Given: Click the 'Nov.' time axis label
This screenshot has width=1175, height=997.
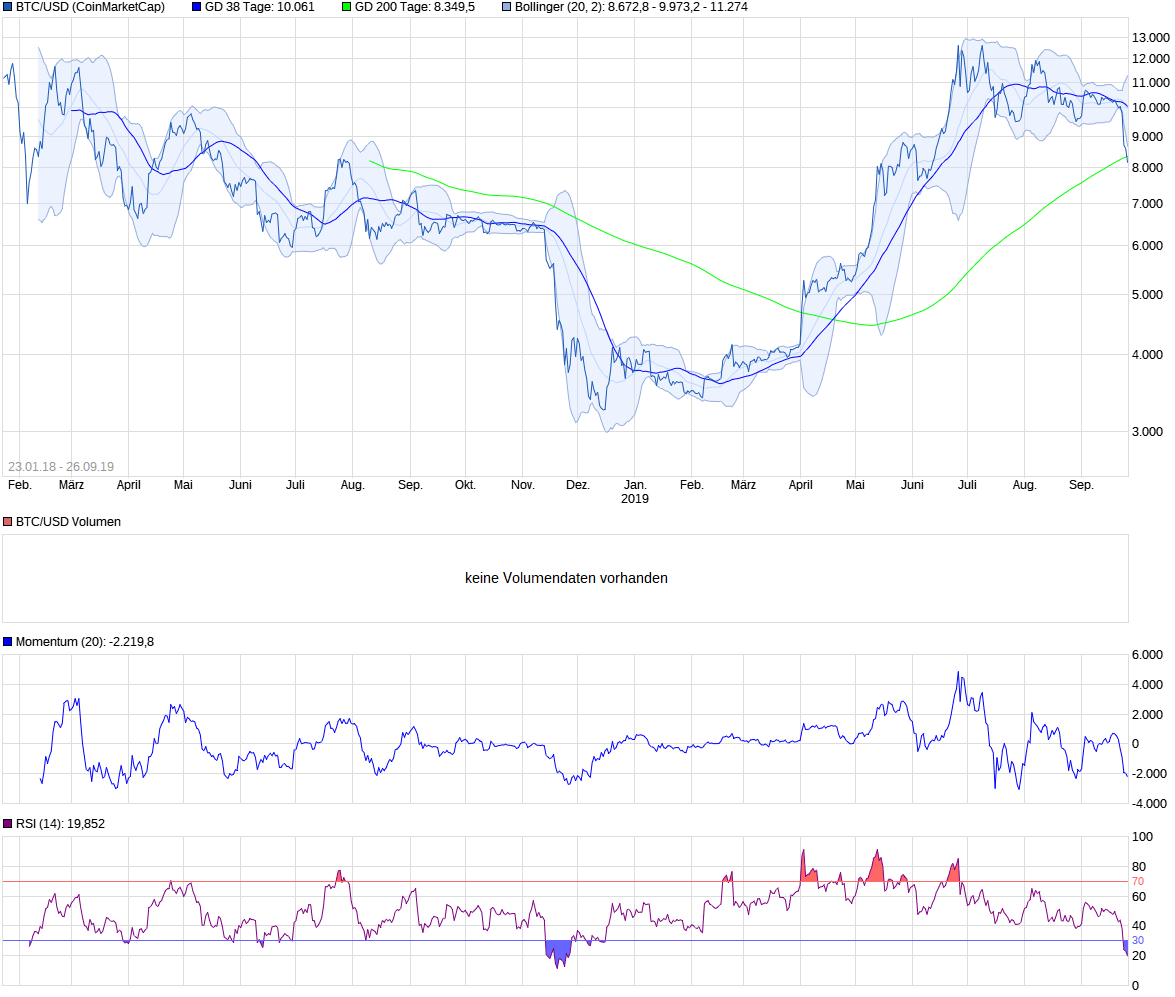Looking at the screenshot, I should coord(522,485).
